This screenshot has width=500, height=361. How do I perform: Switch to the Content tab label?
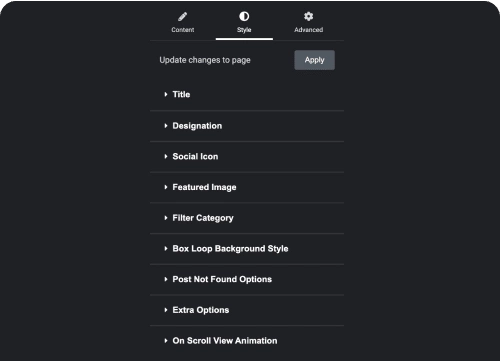tap(183, 30)
